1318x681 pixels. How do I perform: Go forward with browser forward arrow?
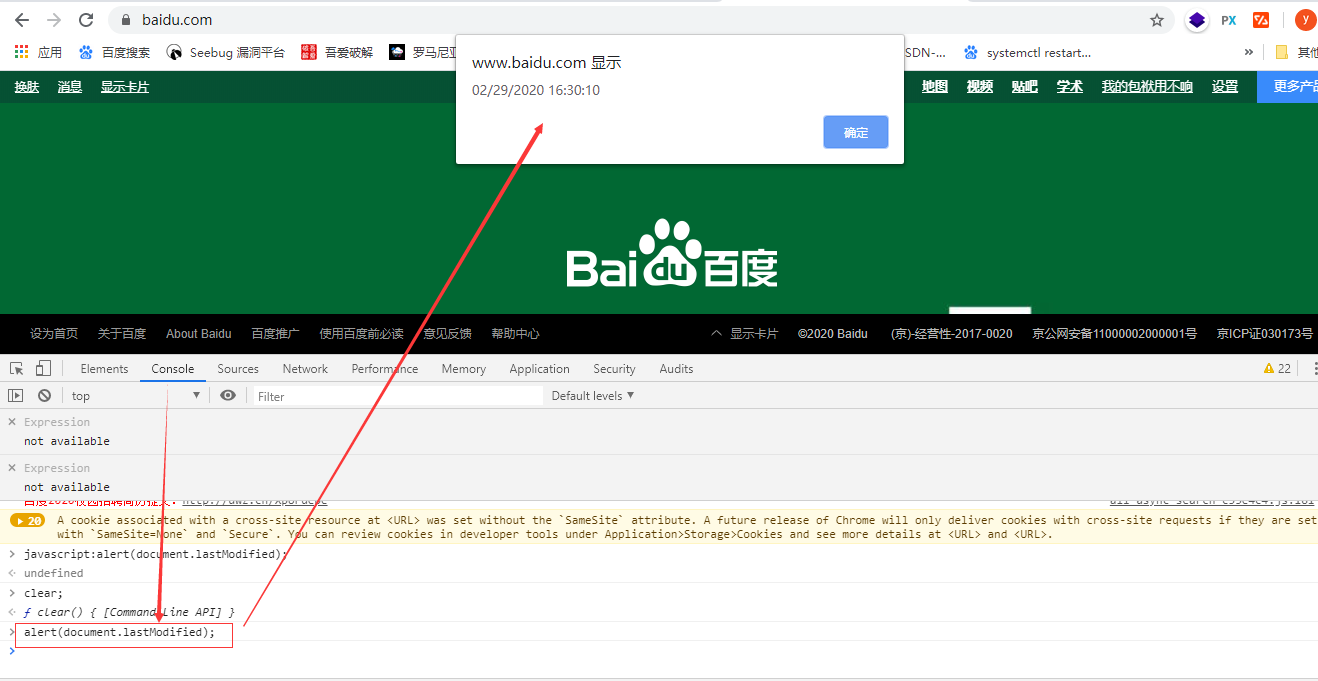(x=54, y=20)
